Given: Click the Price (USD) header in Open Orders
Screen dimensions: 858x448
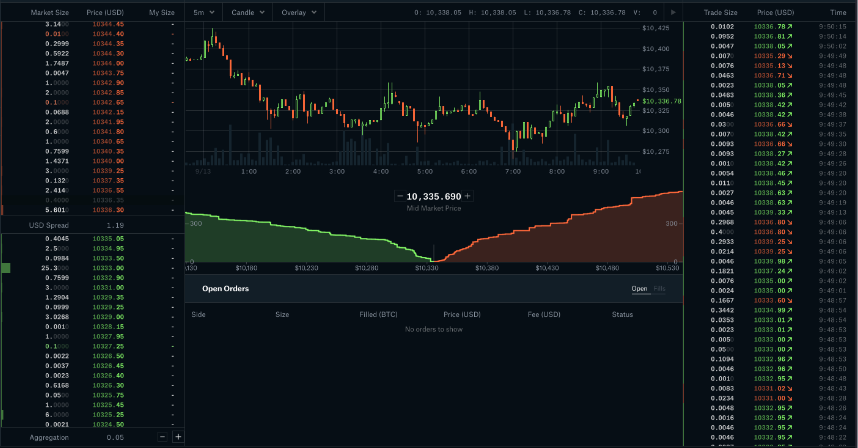Looking at the screenshot, I should (x=462, y=314).
